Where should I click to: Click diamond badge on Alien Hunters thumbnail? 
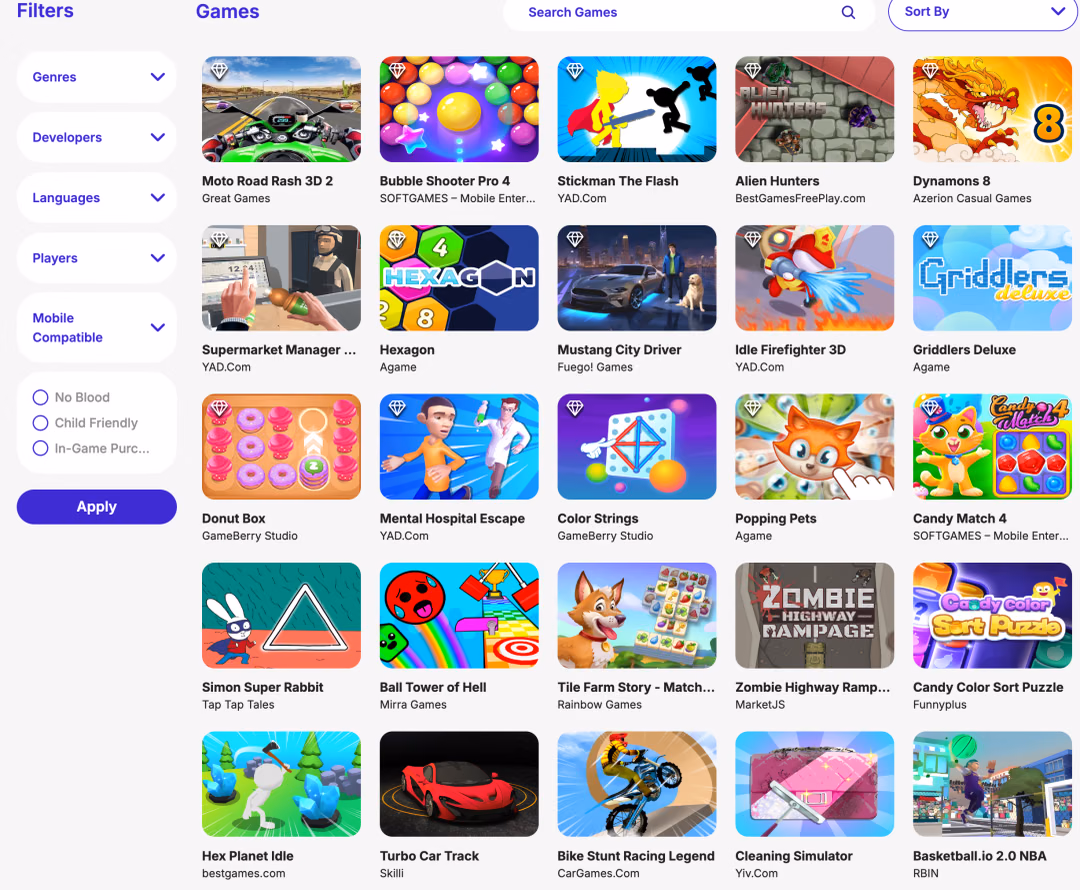(752, 70)
